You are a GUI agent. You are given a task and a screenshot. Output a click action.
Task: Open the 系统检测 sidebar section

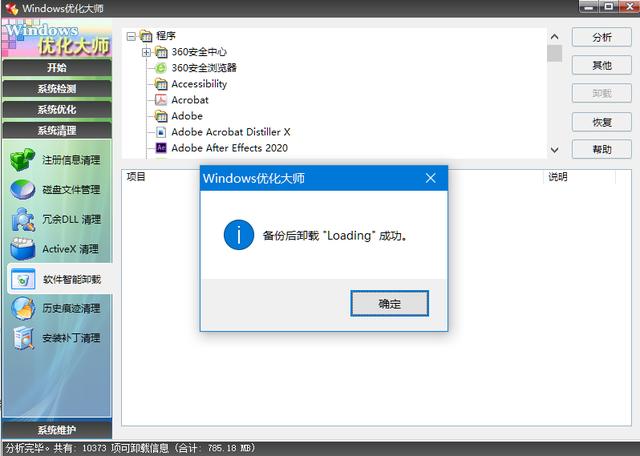[57, 89]
